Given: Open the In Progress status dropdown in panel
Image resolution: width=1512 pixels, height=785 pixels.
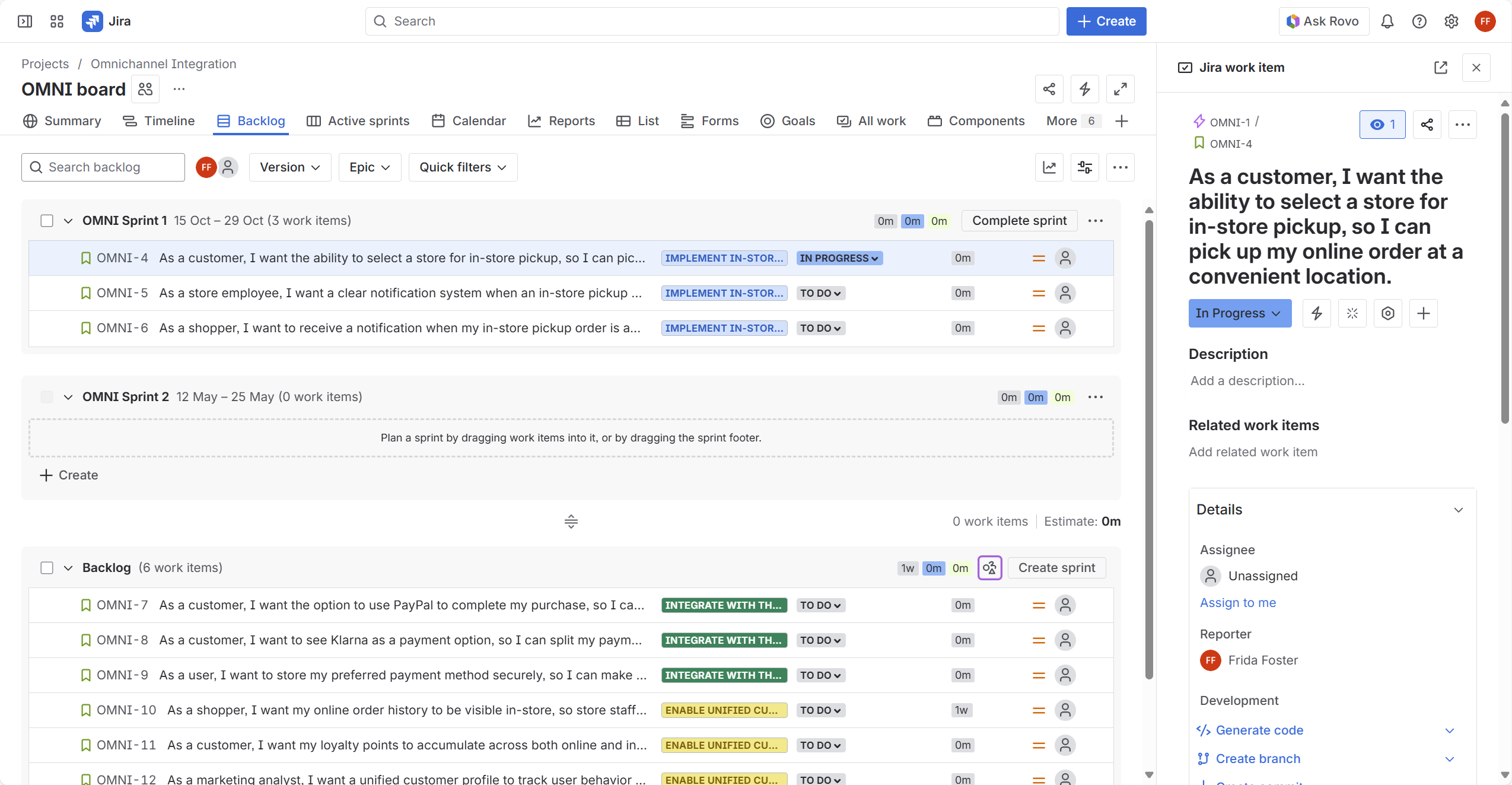Looking at the screenshot, I should tap(1239, 313).
